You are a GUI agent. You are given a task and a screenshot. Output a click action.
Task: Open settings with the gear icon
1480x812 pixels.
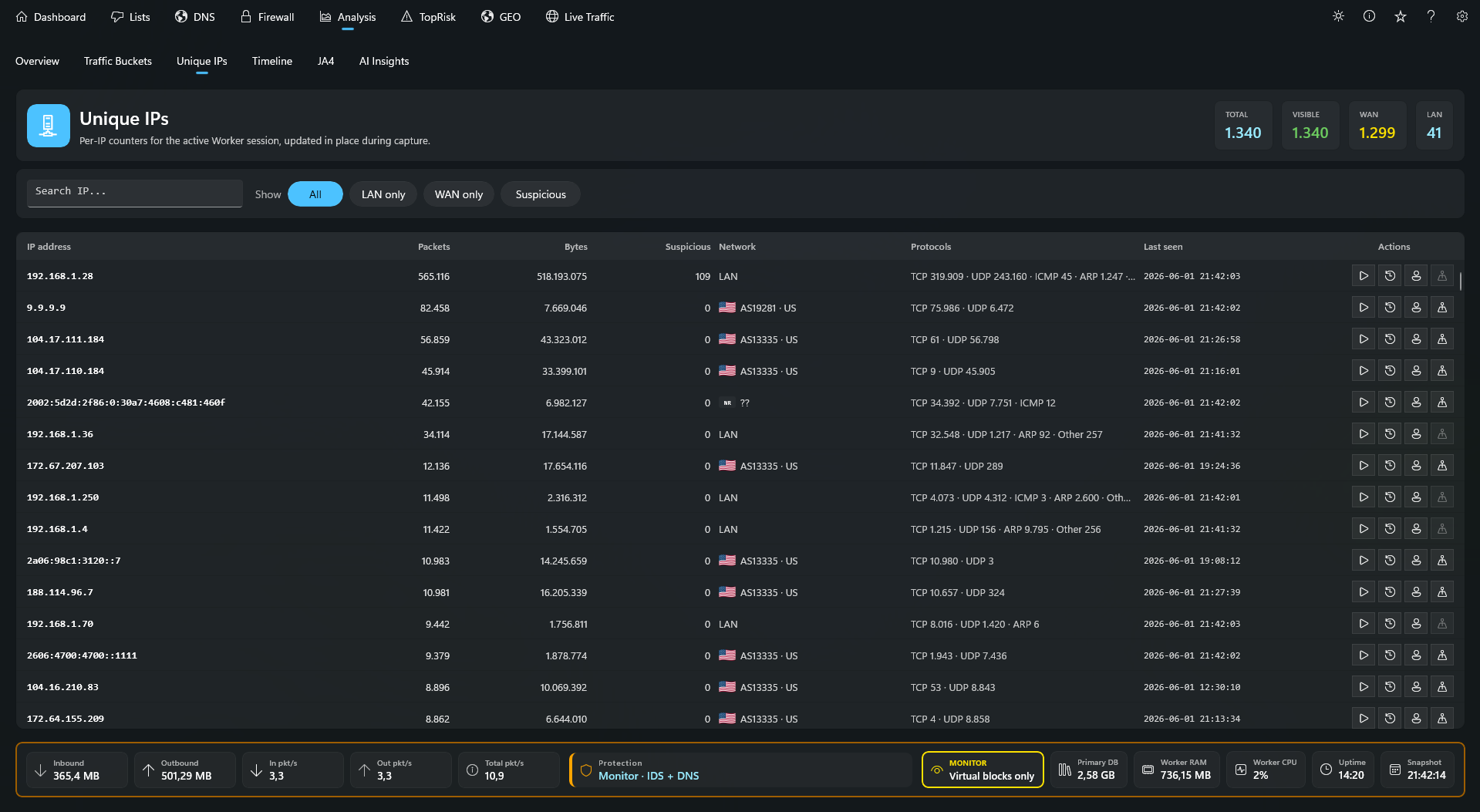click(1461, 16)
